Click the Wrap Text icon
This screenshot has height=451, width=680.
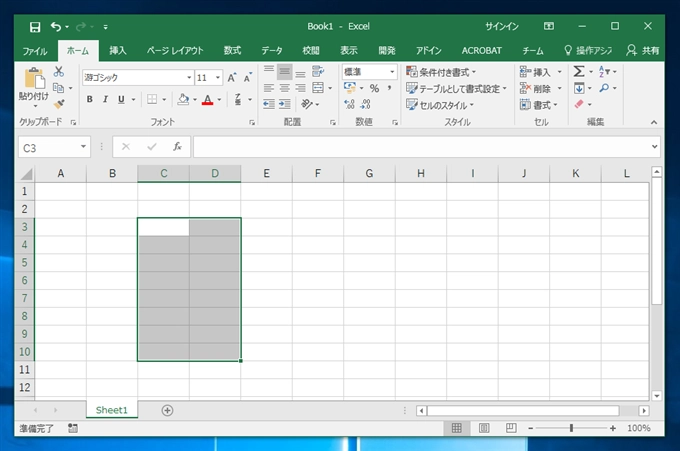tap(318, 71)
